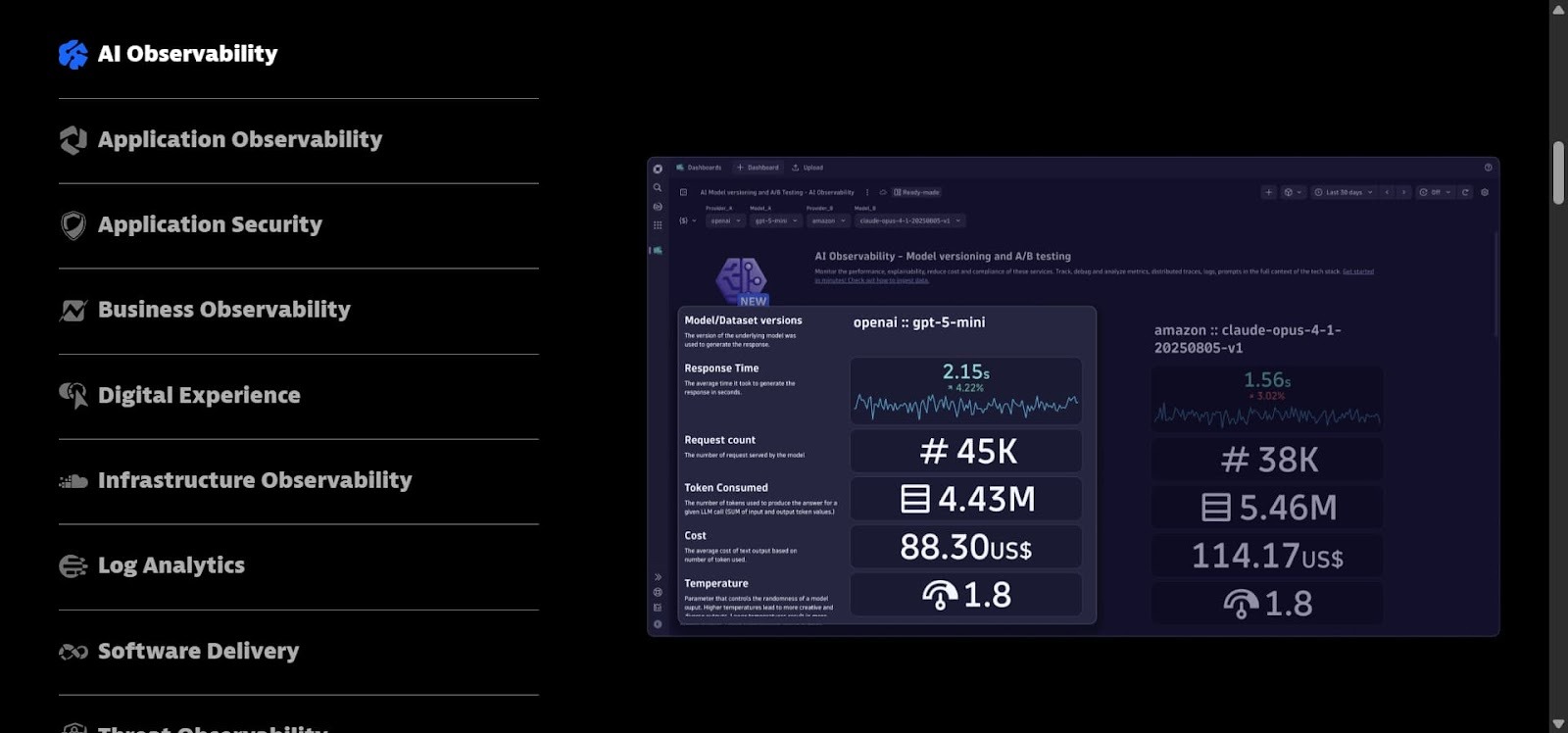Click the page scrollbar thumb
Image resolution: width=1568 pixels, height=733 pixels.
[x=1558, y=173]
